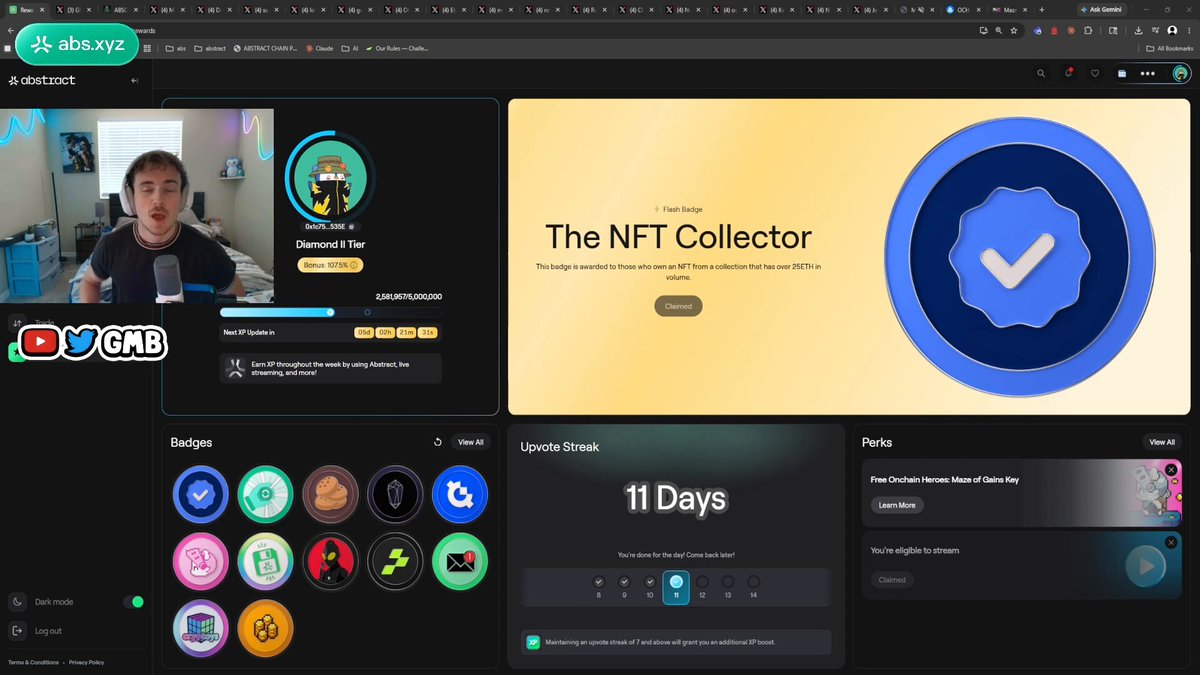The height and width of the screenshot is (675, 1200).
Task: Click View All in Badges panel
Action: tap(471, 442)
